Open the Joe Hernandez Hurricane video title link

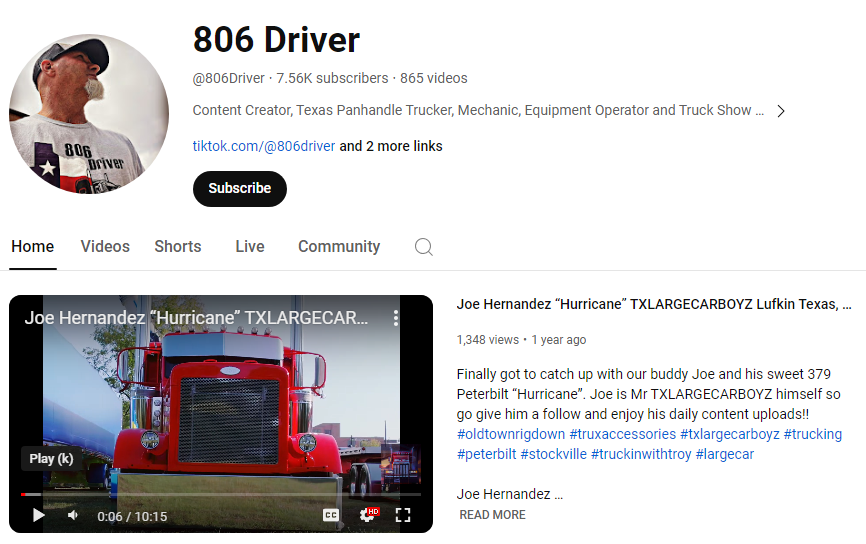pyautogui.click(x=654, y=304)
